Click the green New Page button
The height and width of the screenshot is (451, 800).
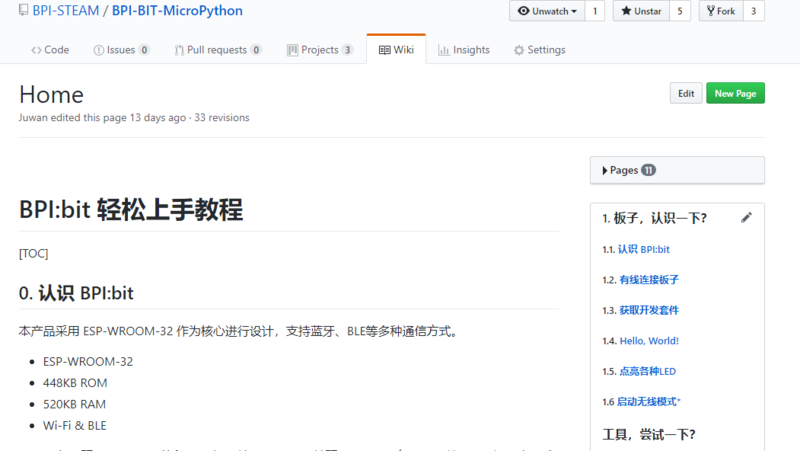tap(735, 93)
